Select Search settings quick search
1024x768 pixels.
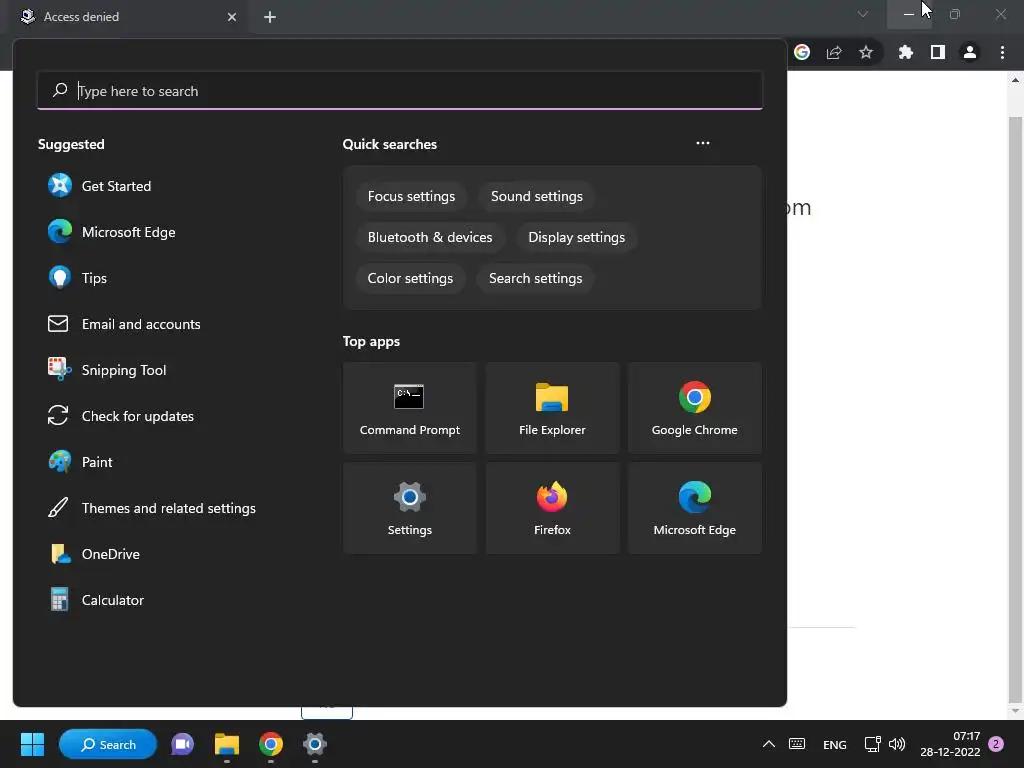[536, 278]
